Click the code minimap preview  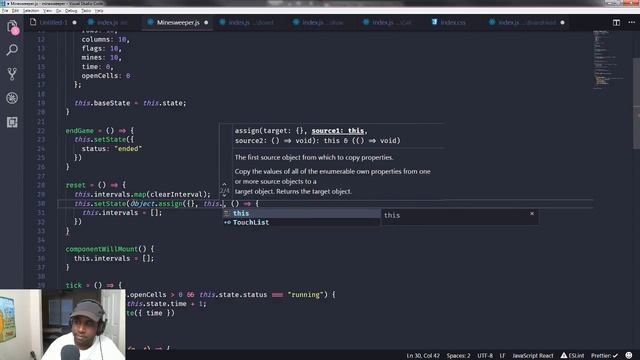tap(608, 59)
